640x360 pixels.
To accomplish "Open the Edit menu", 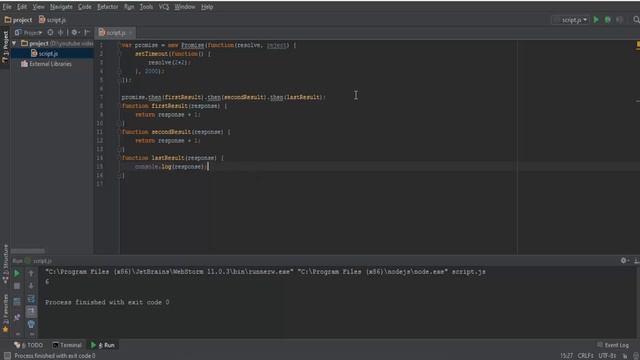I will tap(22, 7).
